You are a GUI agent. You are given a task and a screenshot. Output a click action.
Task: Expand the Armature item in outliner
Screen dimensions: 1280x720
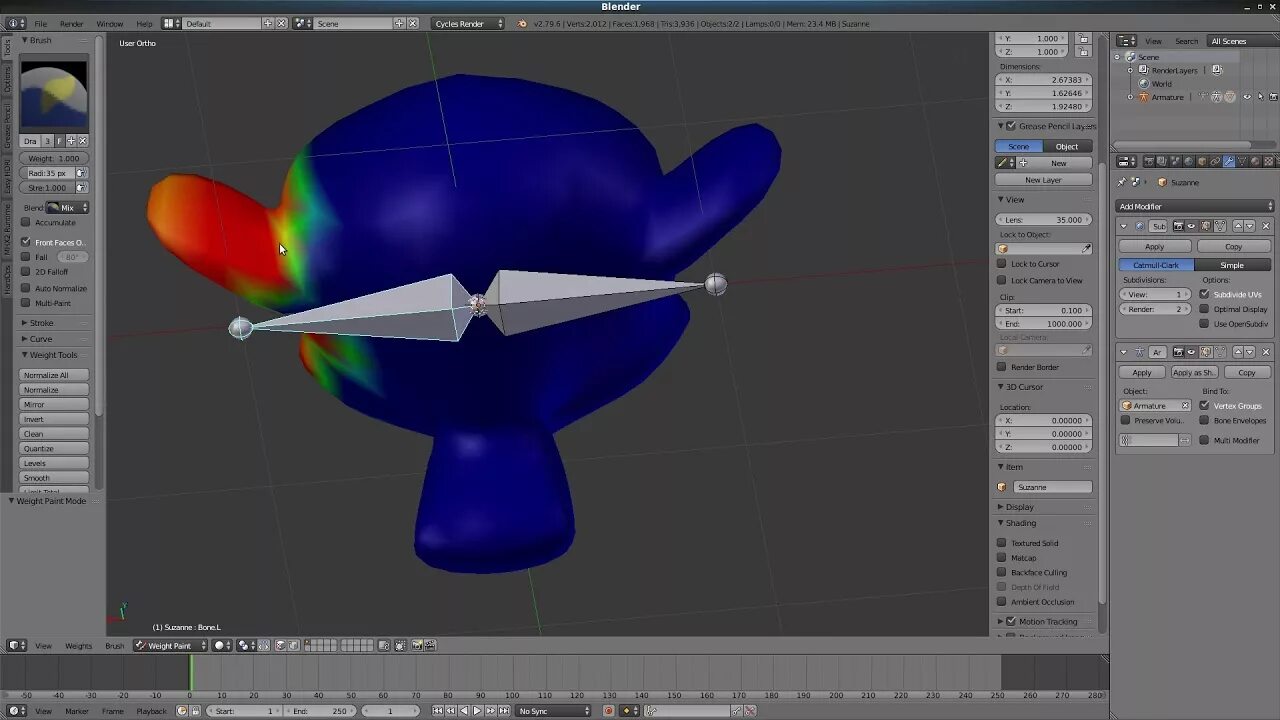(1131, 97)
